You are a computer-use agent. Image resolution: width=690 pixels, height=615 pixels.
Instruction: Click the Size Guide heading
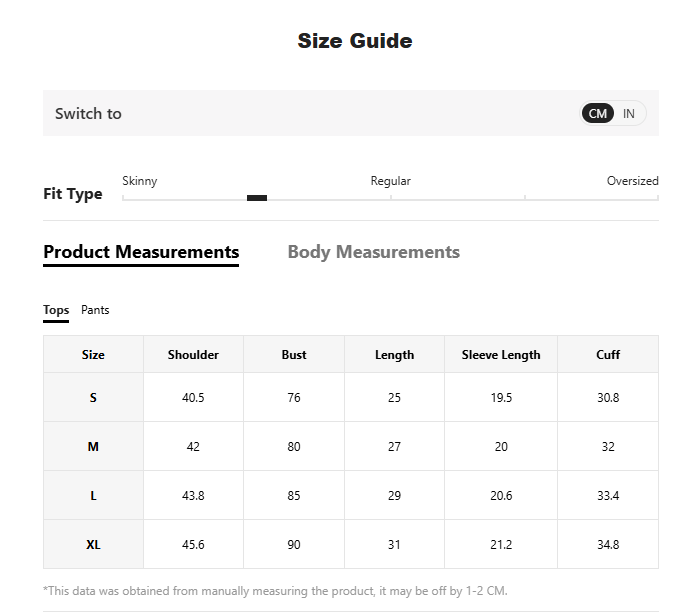pos(355,41)
